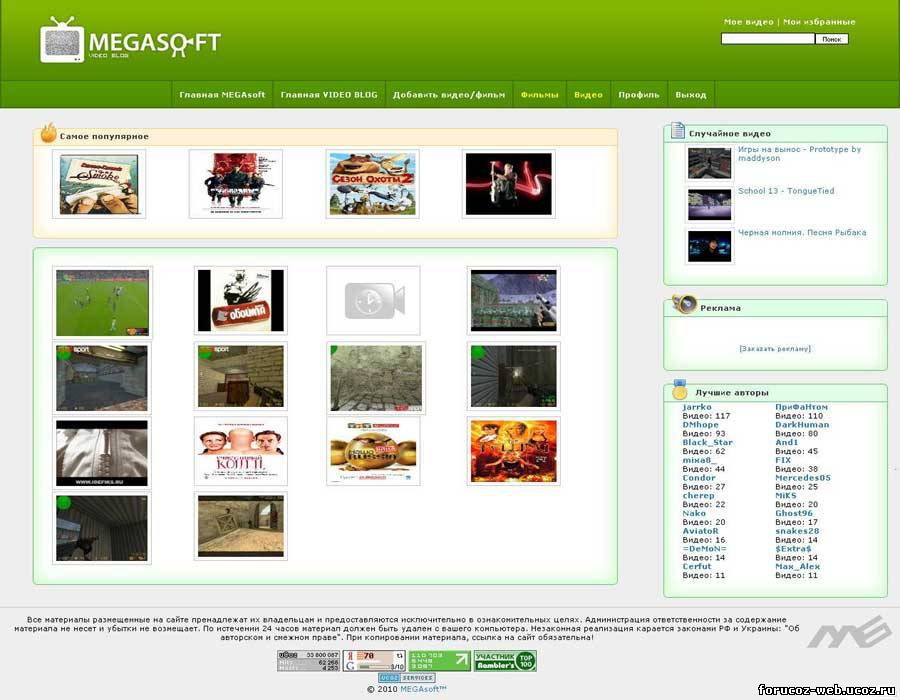Open Главная VIDEO BLOG menu item

[x=329, y=95]
